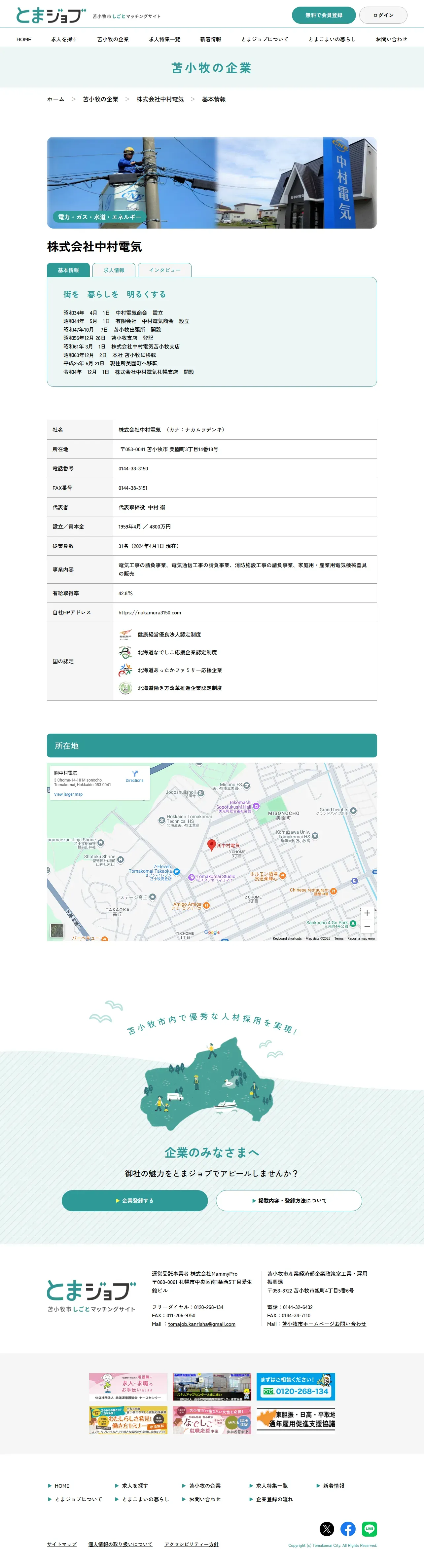Click the 健康経営優良法人認定制度 logo icon
Viewport: 424px width, 1568px height.
point(125,634)
